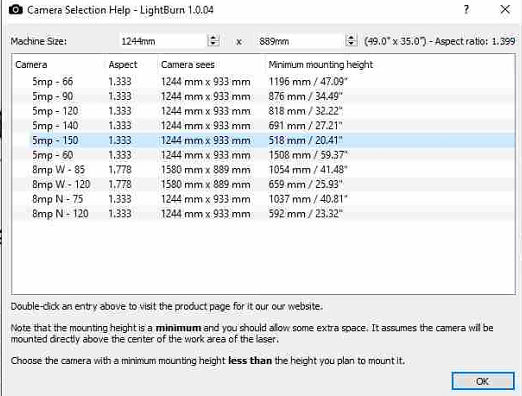Select the 5mp - 60 camera row

pyautogui.click(x=263, y=155)
